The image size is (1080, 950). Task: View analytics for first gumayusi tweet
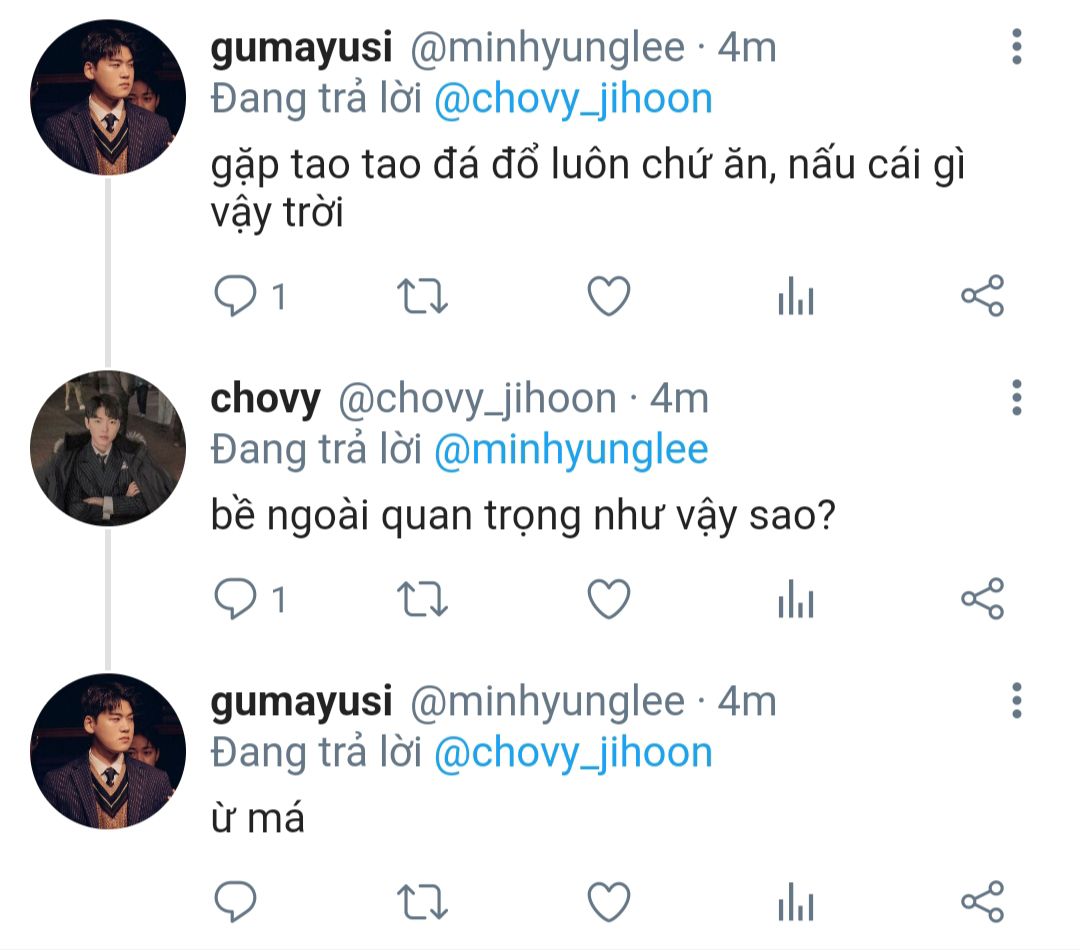[796, 298]
